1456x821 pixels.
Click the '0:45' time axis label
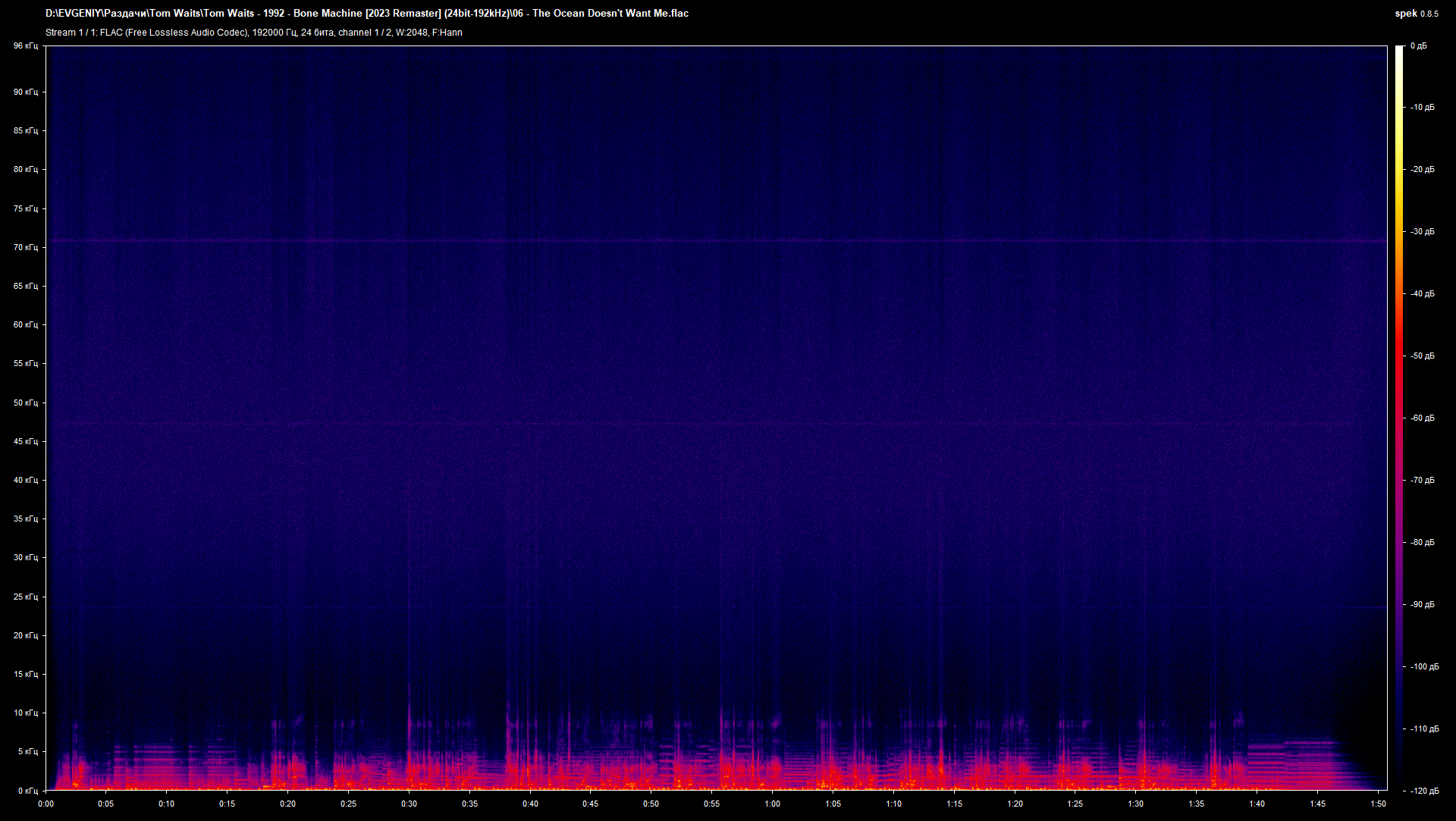591,804
